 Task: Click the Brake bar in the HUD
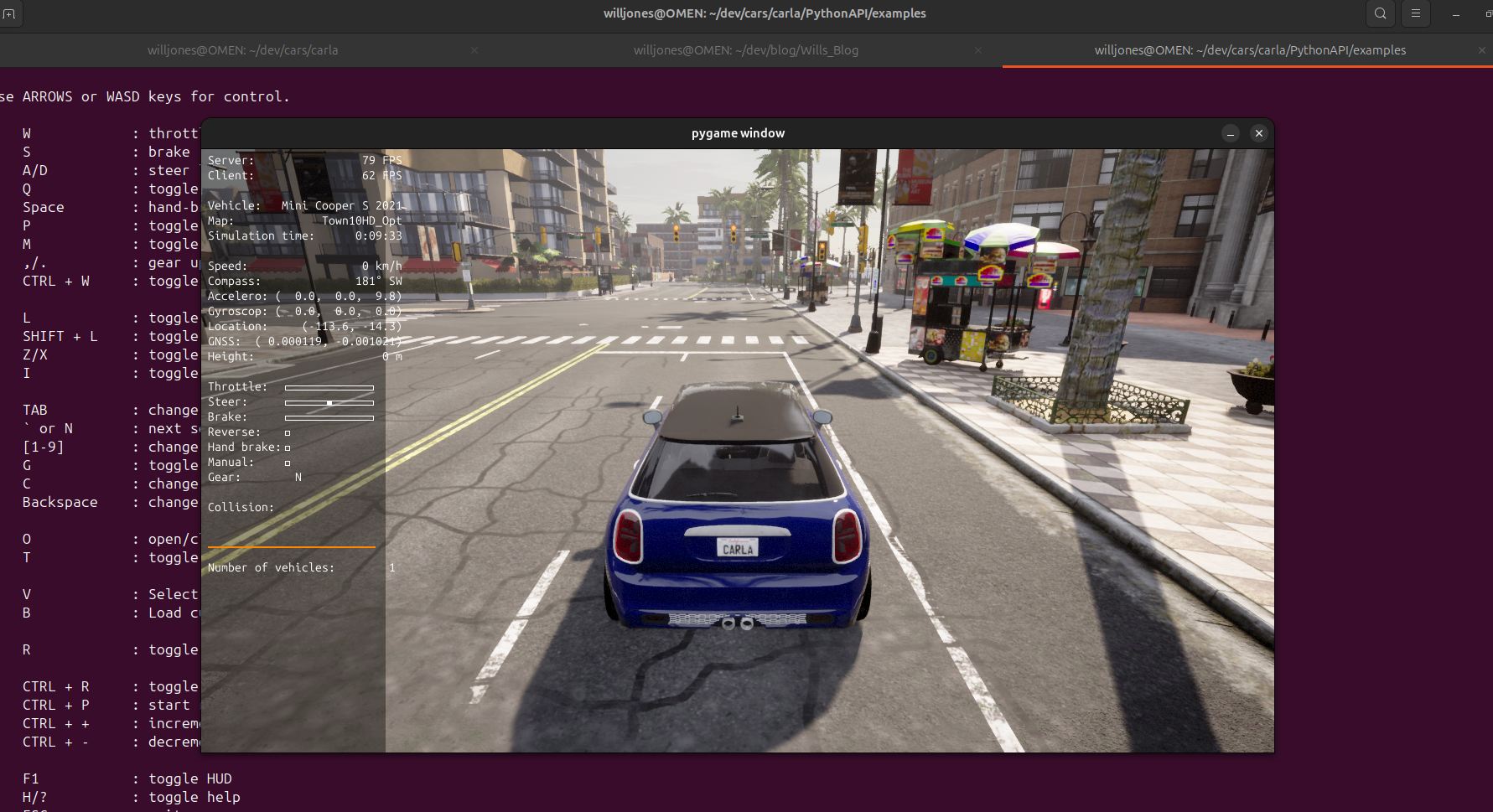329,418
